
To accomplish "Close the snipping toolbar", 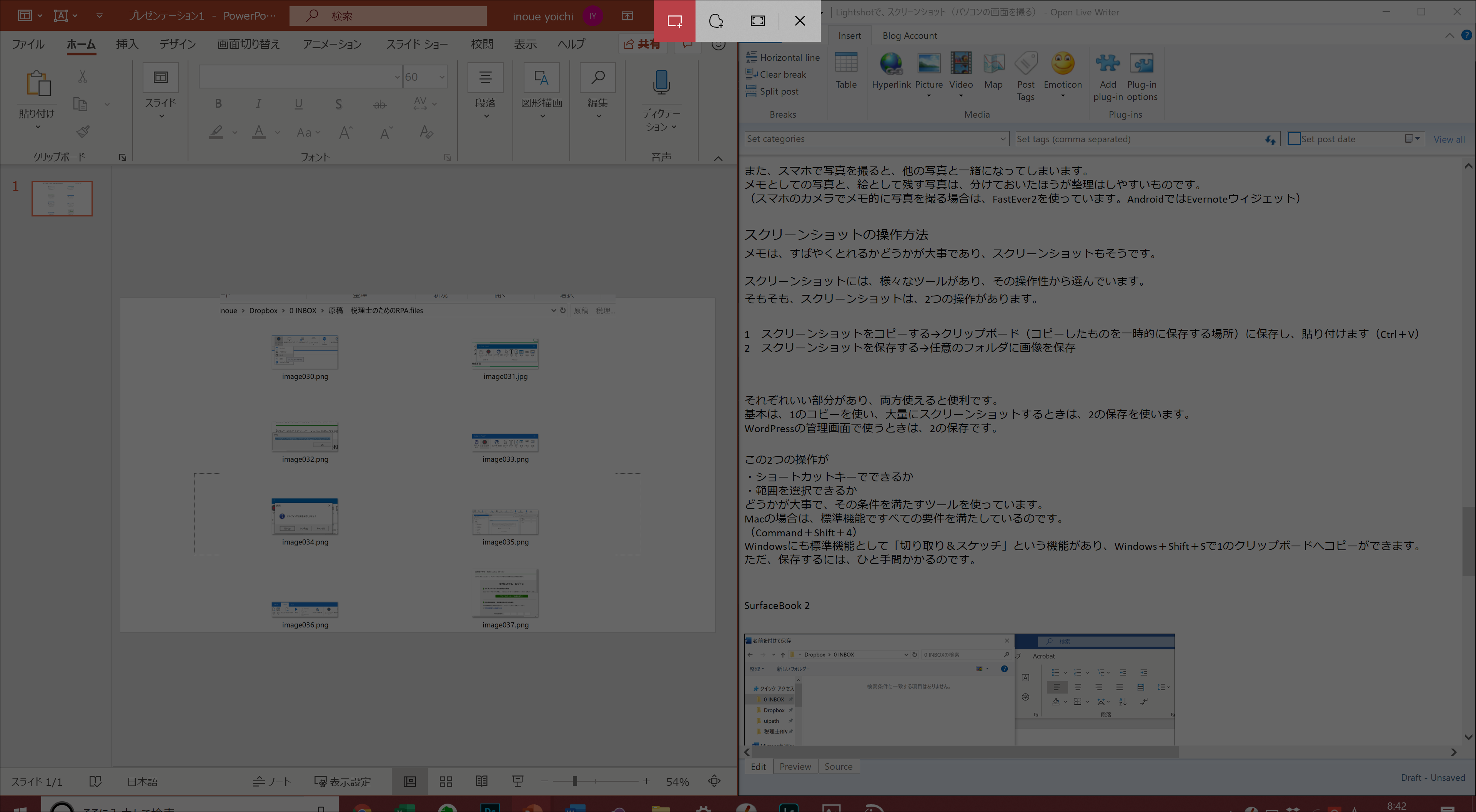I will tap(800, 21).
